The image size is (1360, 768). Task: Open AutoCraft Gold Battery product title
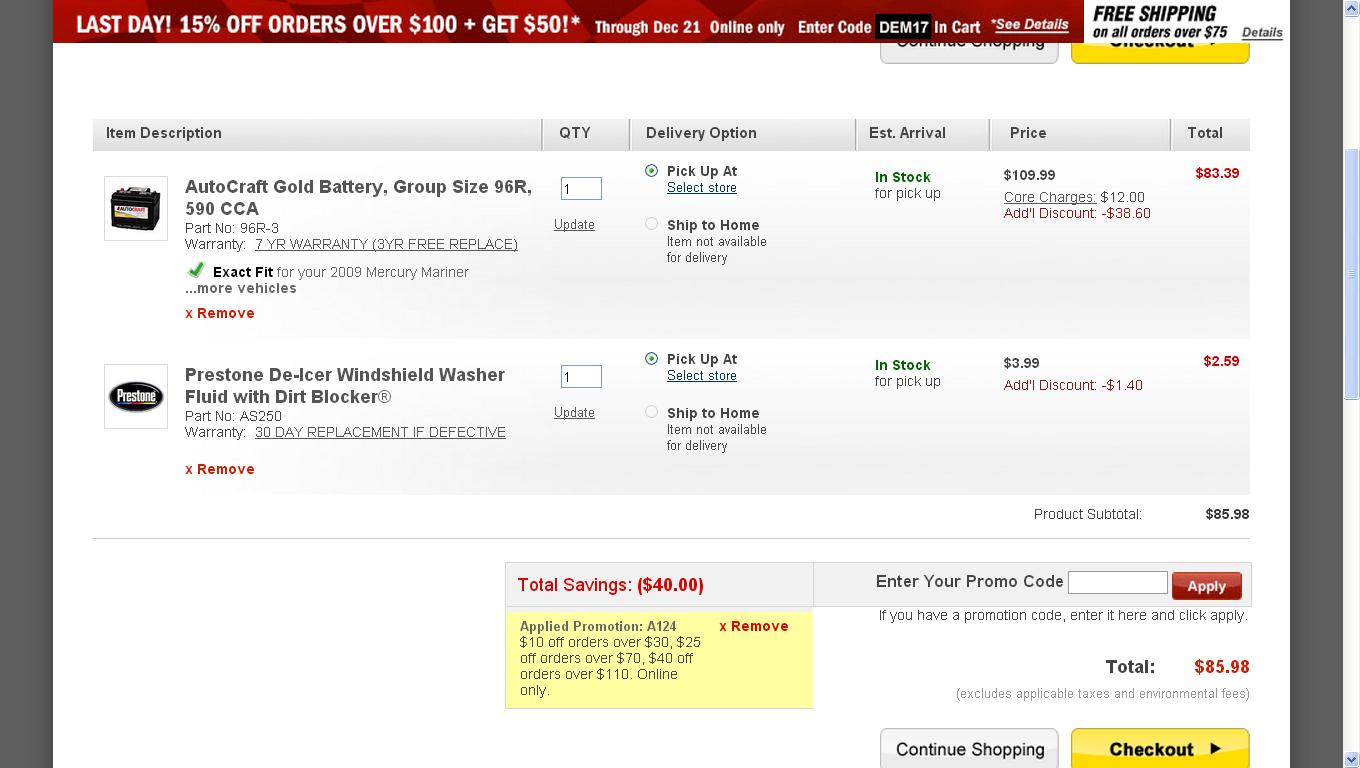click(358, 198)
